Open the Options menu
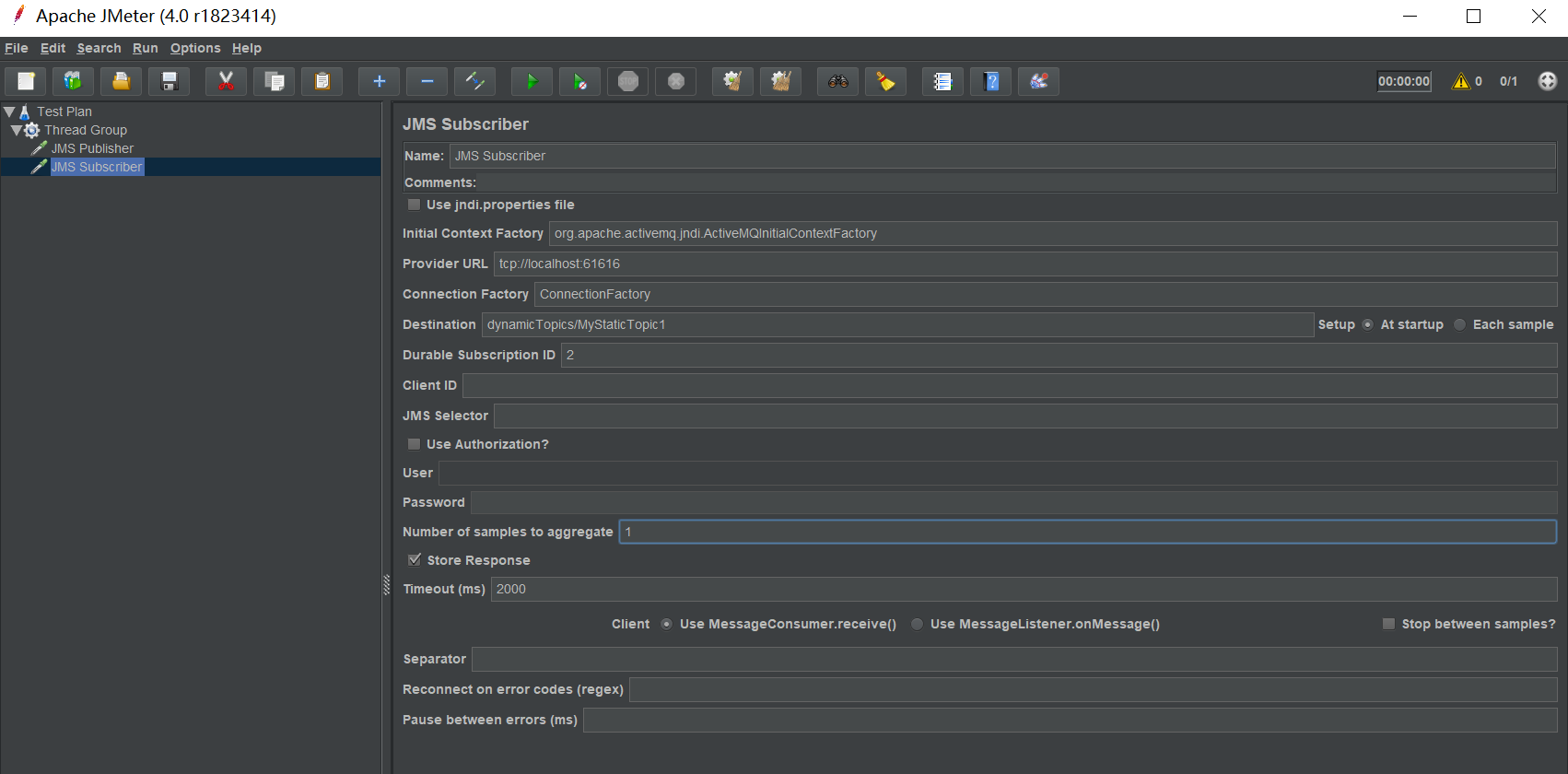This screenshot has height=774, width=1568. (x=195, y=48)
